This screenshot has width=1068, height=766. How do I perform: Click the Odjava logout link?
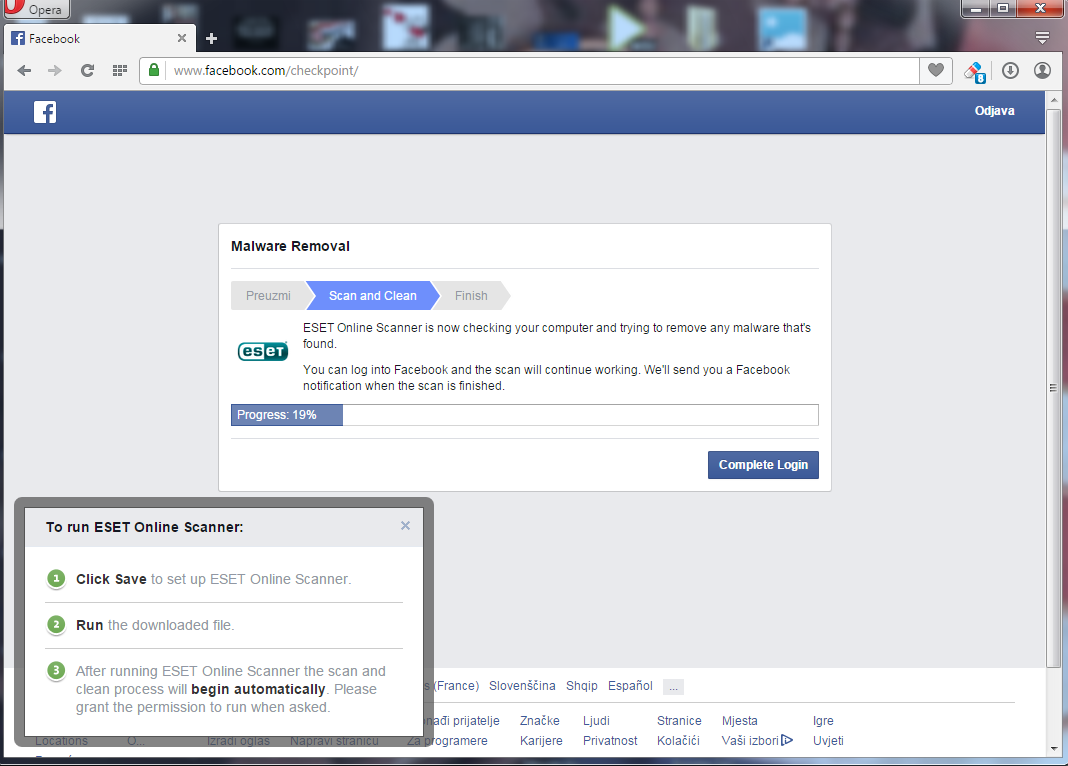coord(994,111)
